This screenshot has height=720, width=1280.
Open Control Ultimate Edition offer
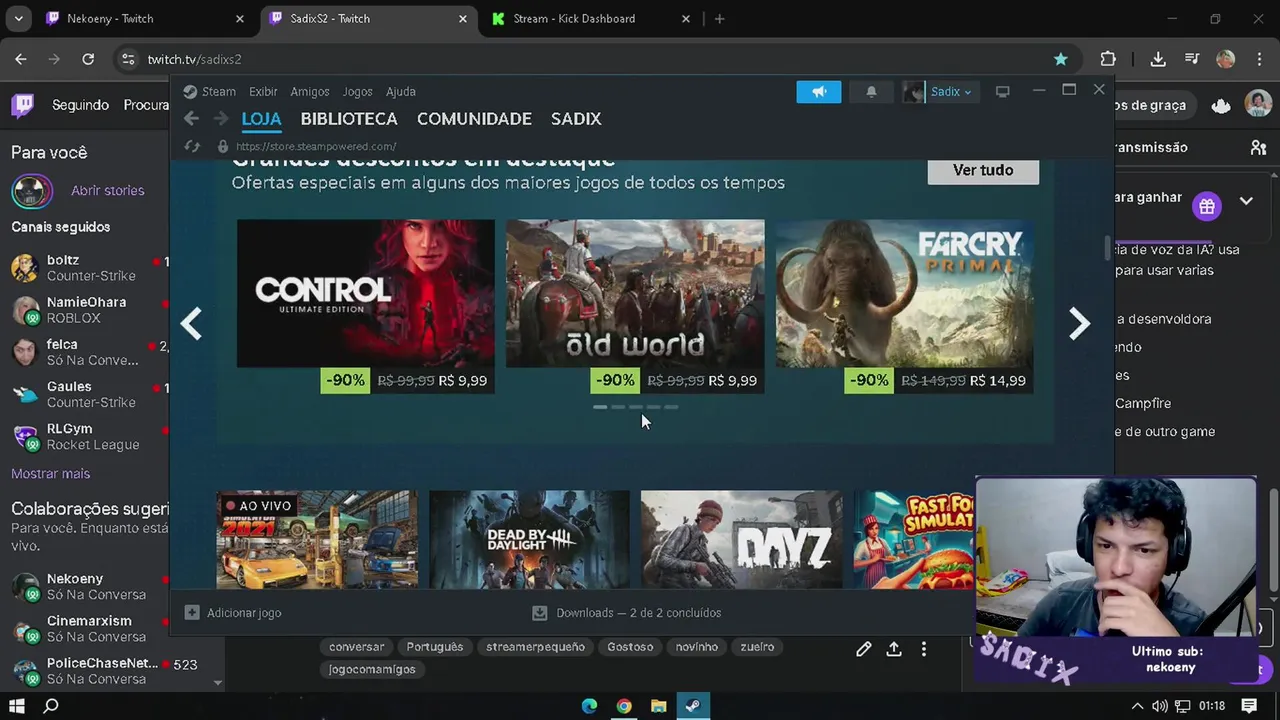coord(366,306)
